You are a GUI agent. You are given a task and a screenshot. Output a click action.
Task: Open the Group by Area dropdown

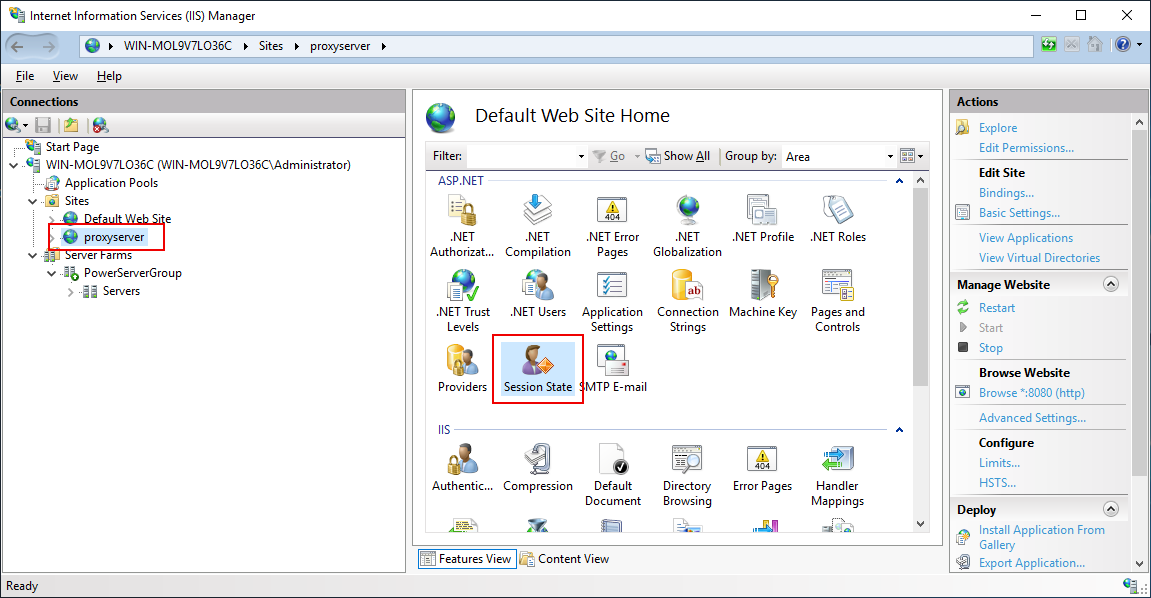(890, 156)
